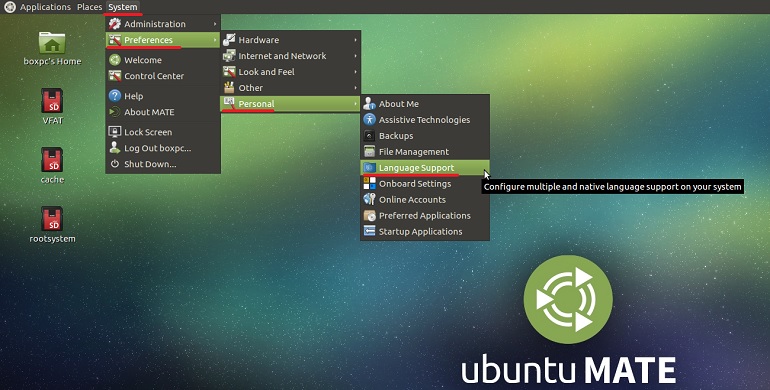Click the Hardware submenu icon
The image size is (770, 390).
coord(229,40)
